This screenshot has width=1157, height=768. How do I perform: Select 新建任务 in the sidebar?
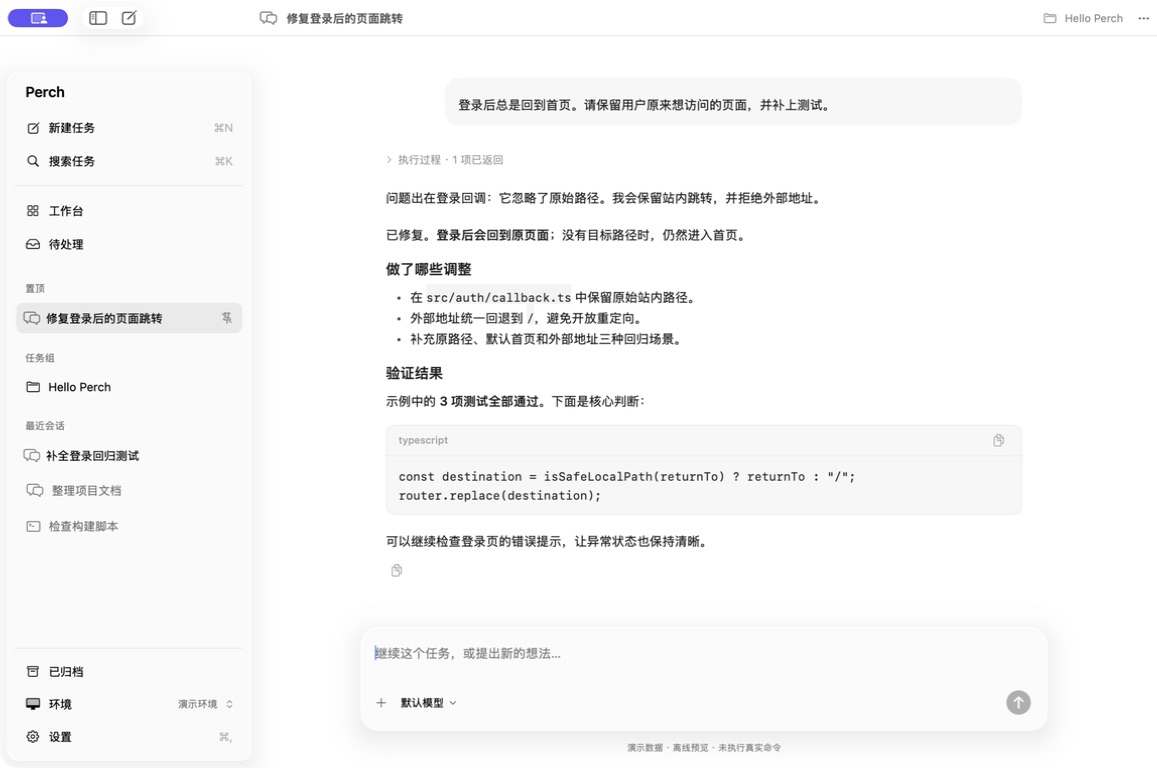[129, 128]
